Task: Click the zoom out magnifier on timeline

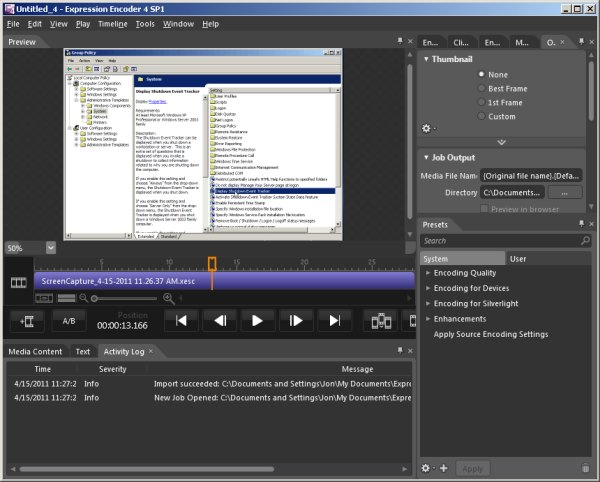Action: point(83,298)
